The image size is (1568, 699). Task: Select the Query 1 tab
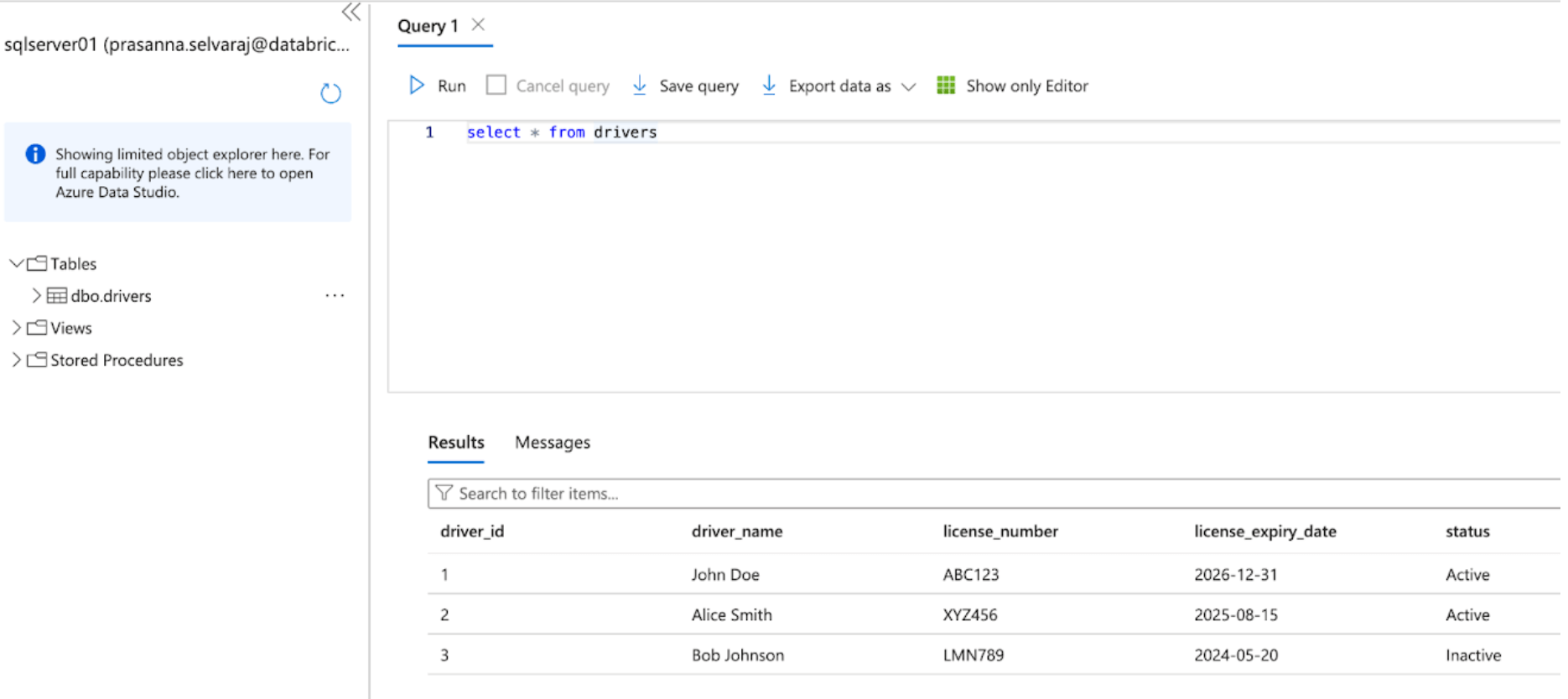pyautogui.click(x=428, y=26)
